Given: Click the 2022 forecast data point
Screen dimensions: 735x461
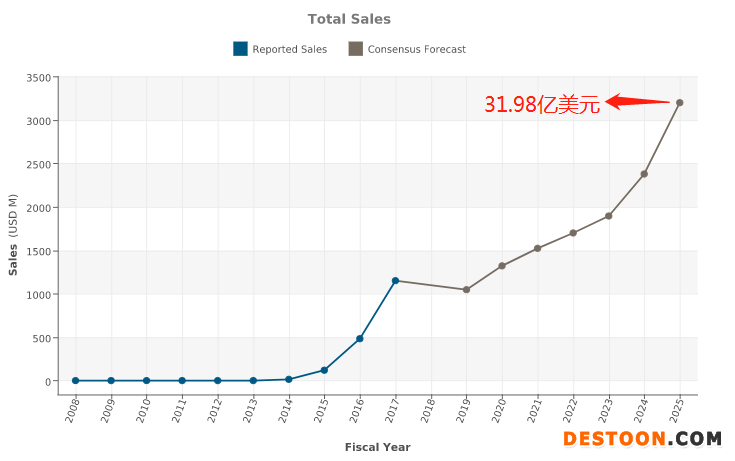Looking at the screenshot, I should (x=573, y=233).
